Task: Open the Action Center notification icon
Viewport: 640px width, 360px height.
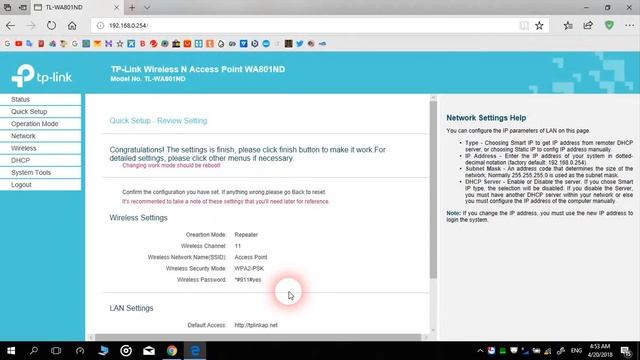Action: 626,351
